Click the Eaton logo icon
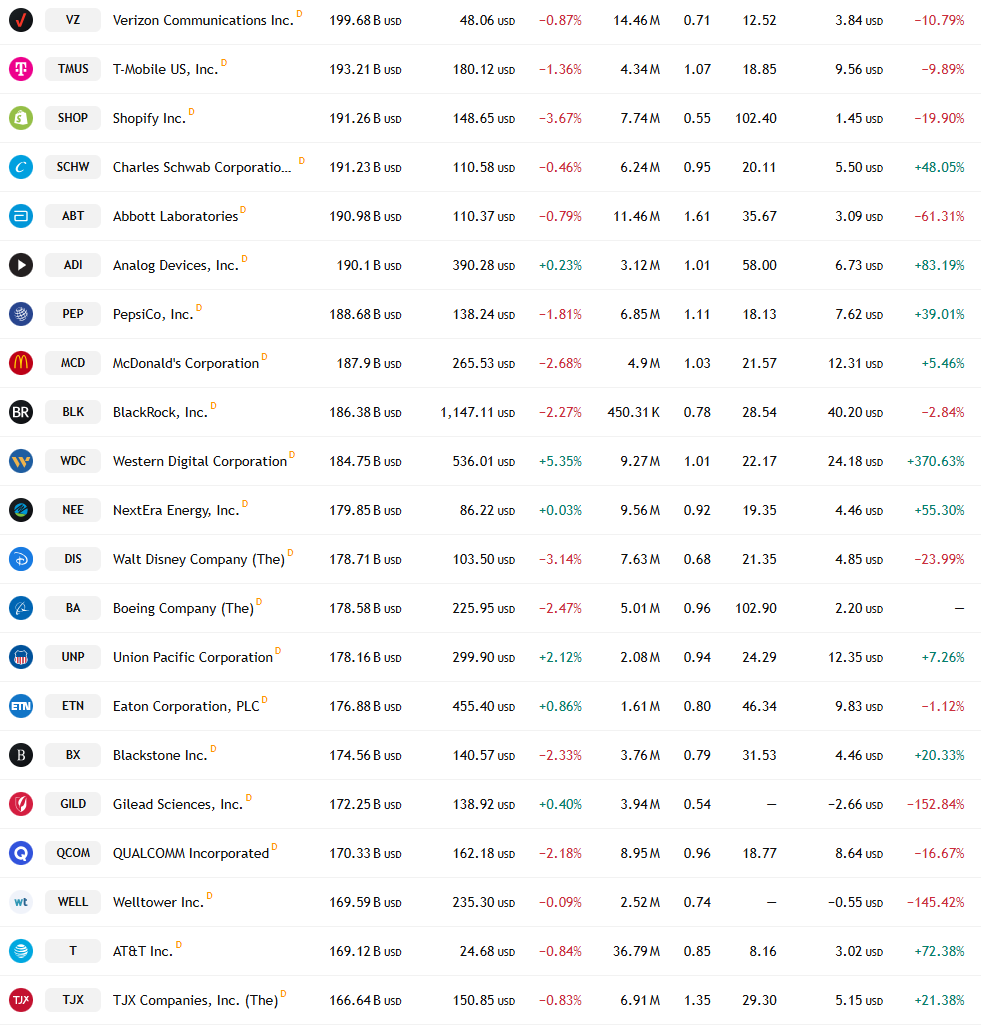 [x=21, y=706]
